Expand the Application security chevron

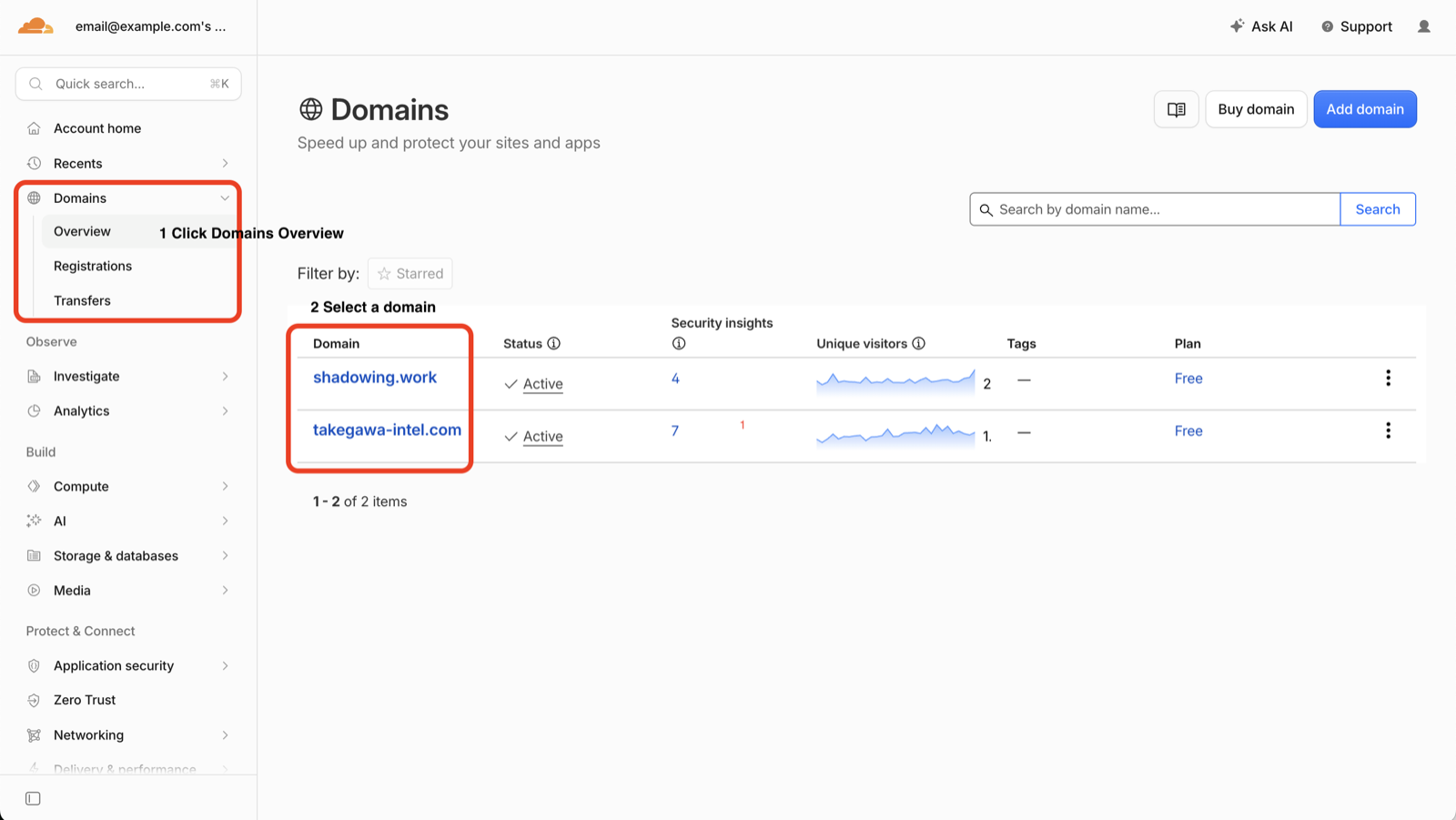[x=225, y=665]
